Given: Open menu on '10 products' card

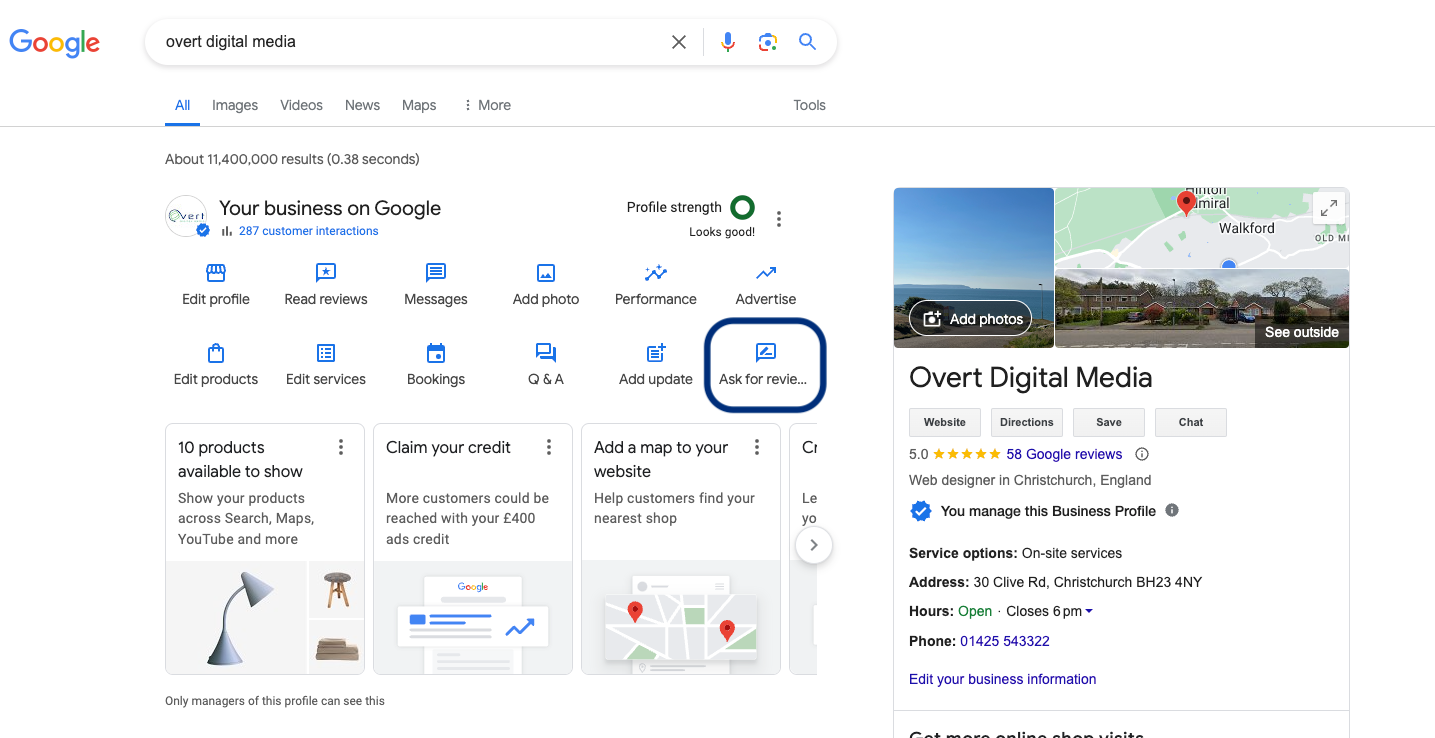Looking at the screenshot, I should point(341,447).
